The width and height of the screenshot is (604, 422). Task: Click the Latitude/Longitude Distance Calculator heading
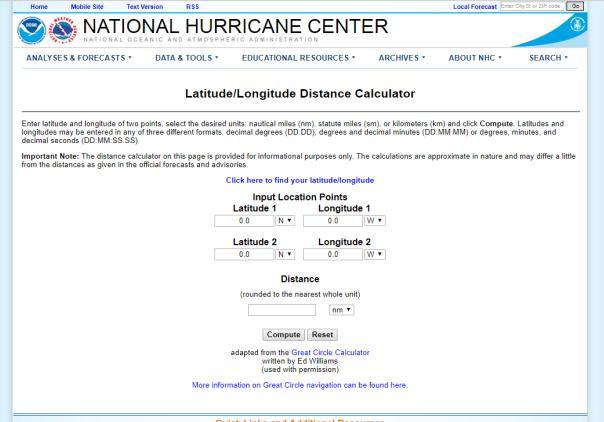click(300, 94)
